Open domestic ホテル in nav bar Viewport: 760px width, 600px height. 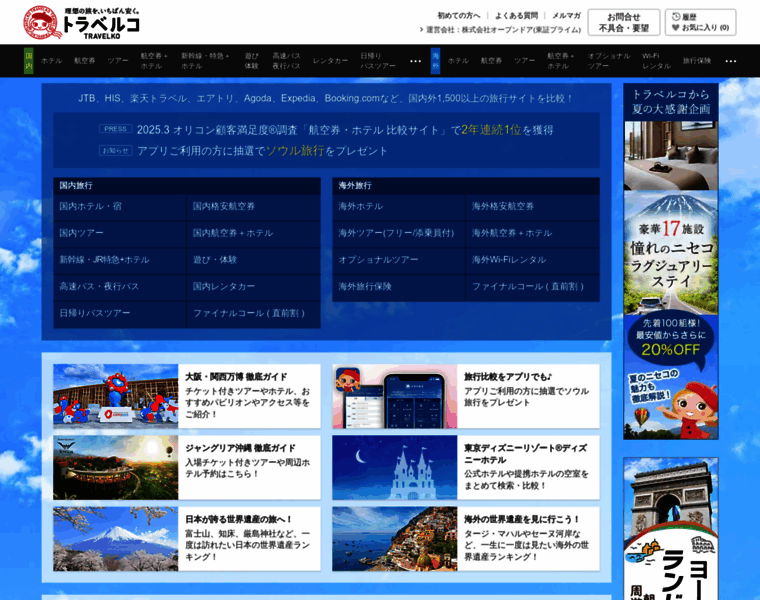[51, 61]
